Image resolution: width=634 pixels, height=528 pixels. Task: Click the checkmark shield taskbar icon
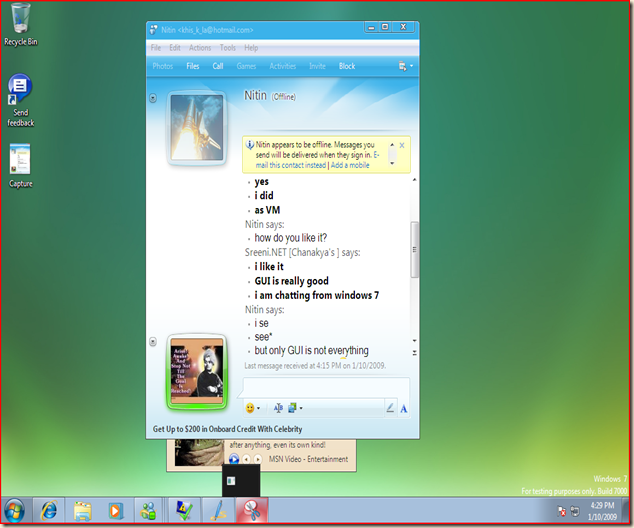tap(185, 511)
